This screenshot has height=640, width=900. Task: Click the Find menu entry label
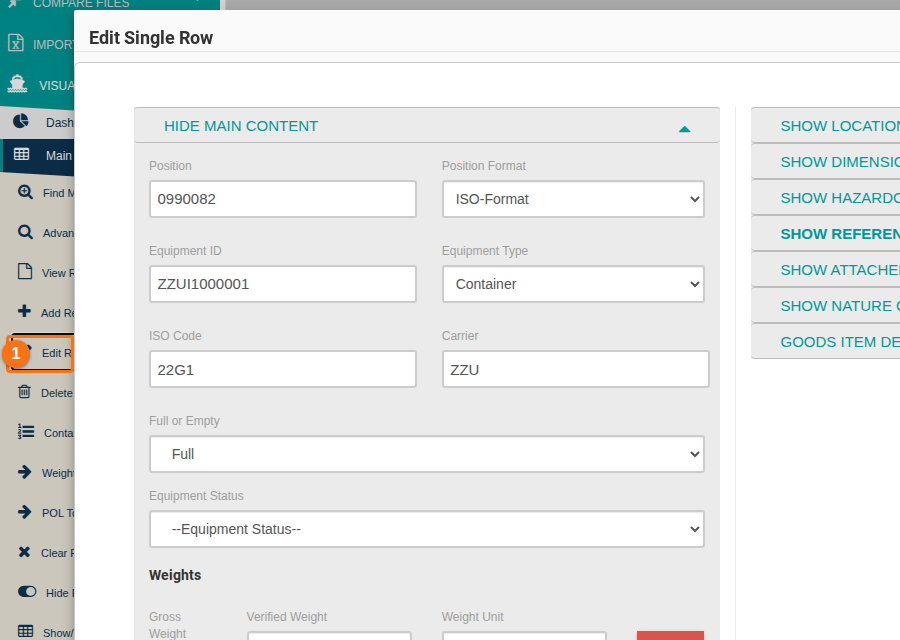point(58,193)
